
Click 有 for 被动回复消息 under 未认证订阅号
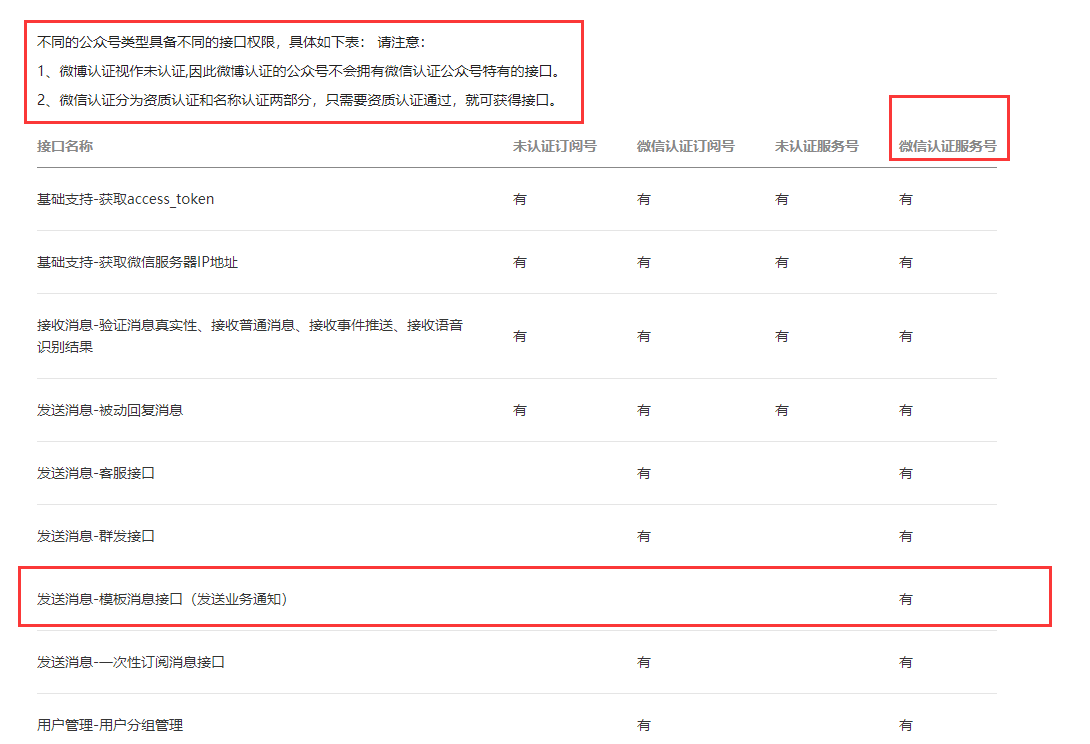(x=519, y=410)
